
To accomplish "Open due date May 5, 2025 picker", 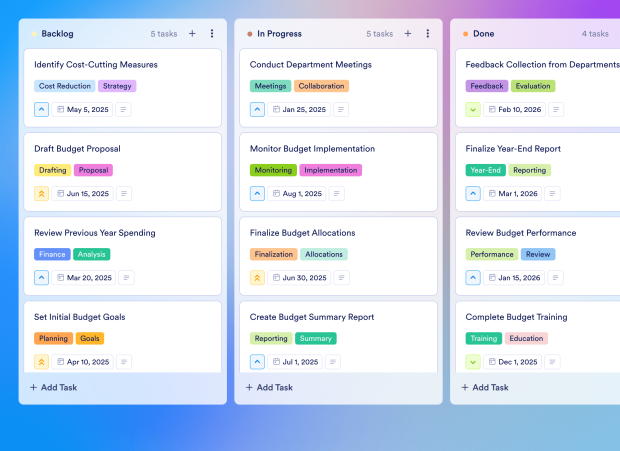I will point(81,110).
